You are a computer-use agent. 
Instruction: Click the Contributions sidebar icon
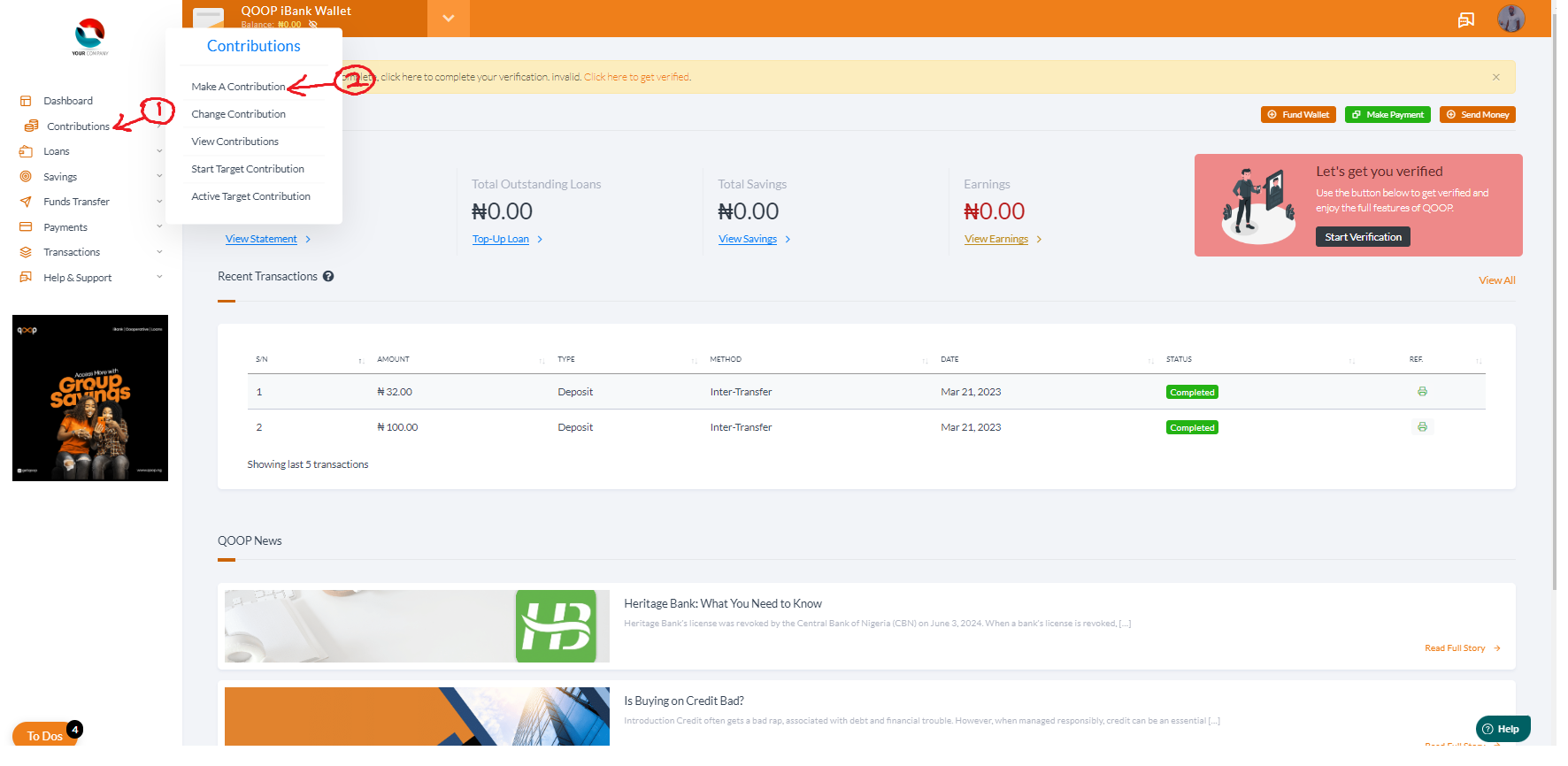31,126
